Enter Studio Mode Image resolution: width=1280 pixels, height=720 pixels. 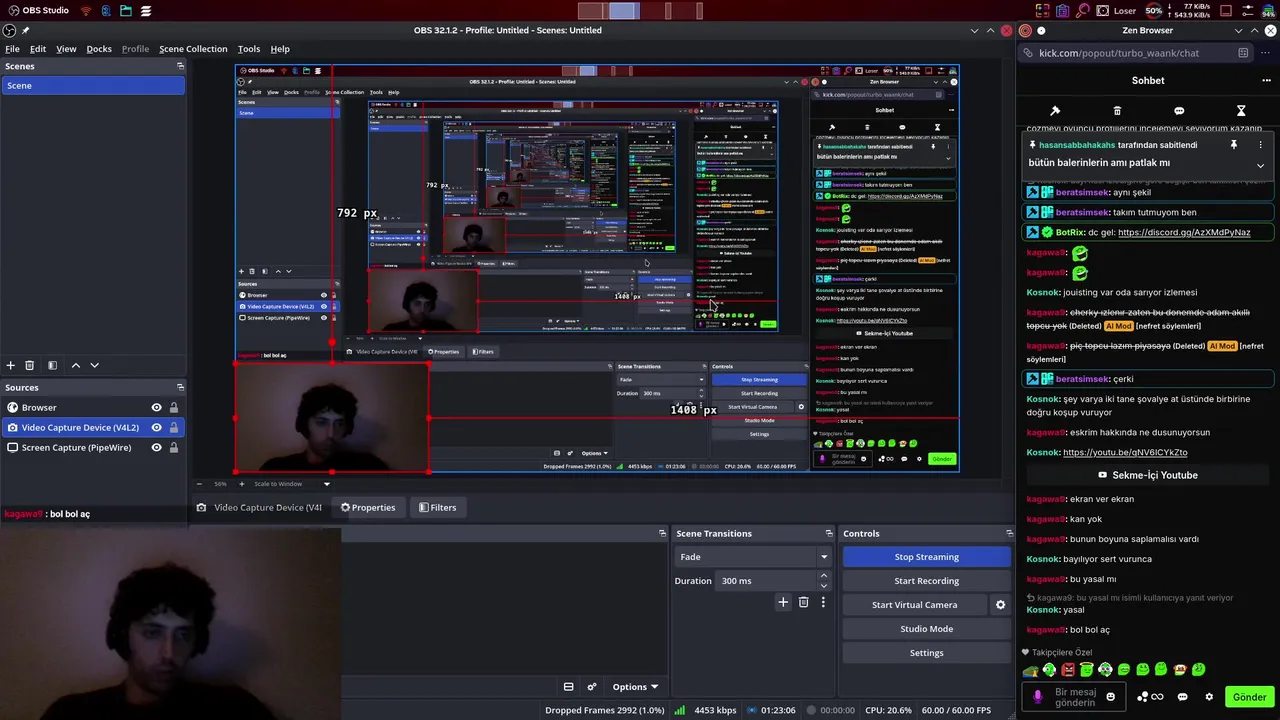tap(927, 629)
